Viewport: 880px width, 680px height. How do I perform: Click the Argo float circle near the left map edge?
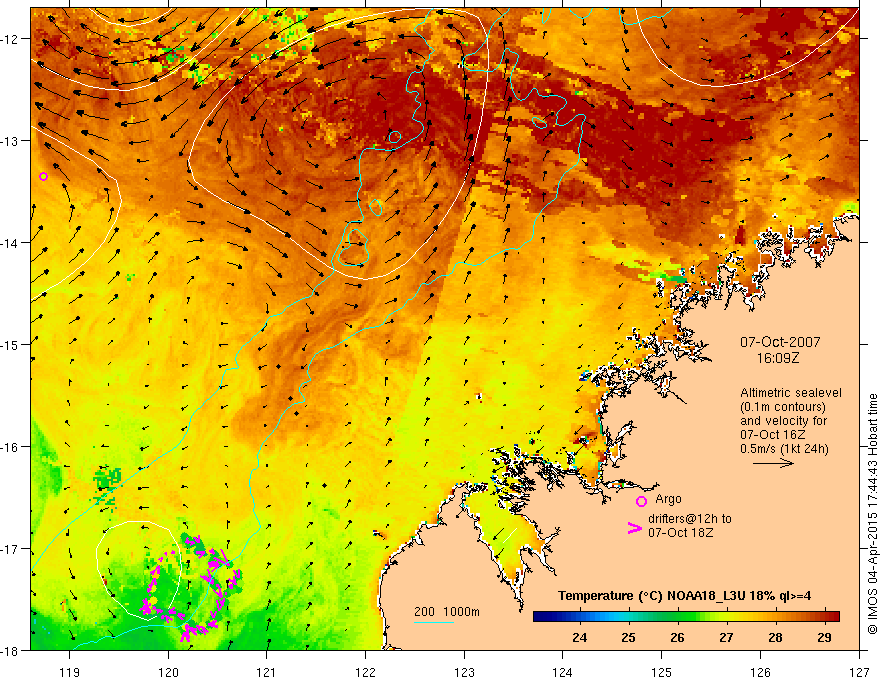coord(44,176)
